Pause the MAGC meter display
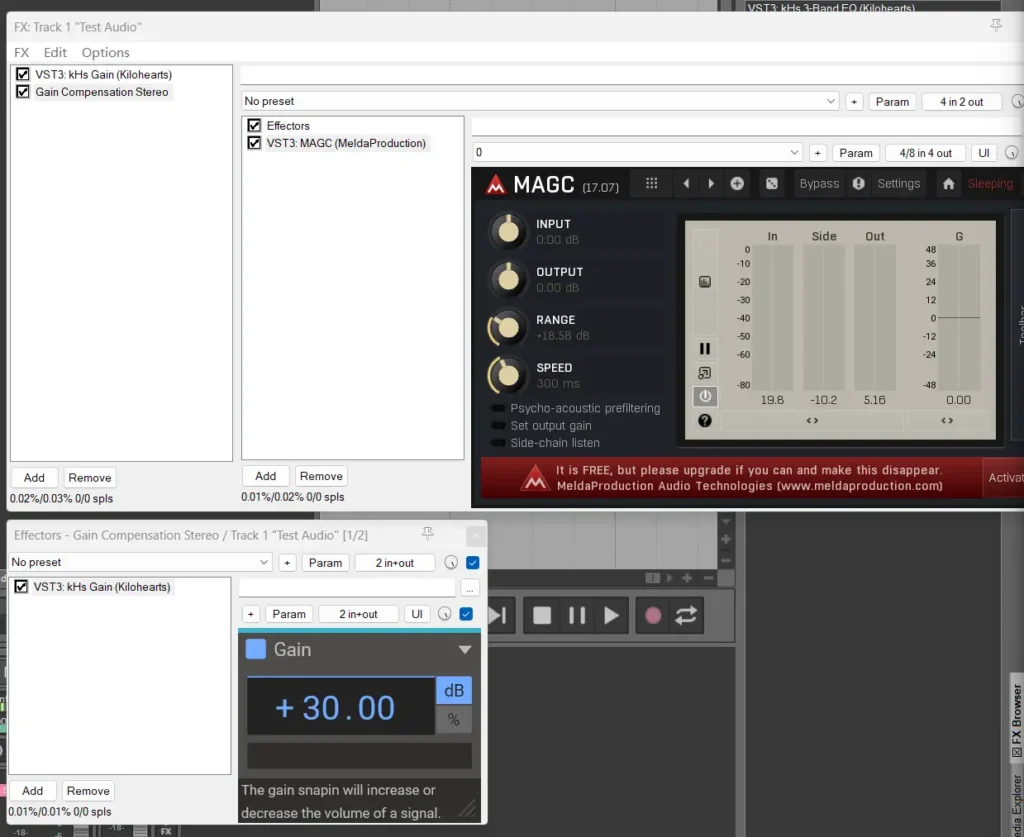The height and width of the screenshot is (837, 1024). coord(705,349)
